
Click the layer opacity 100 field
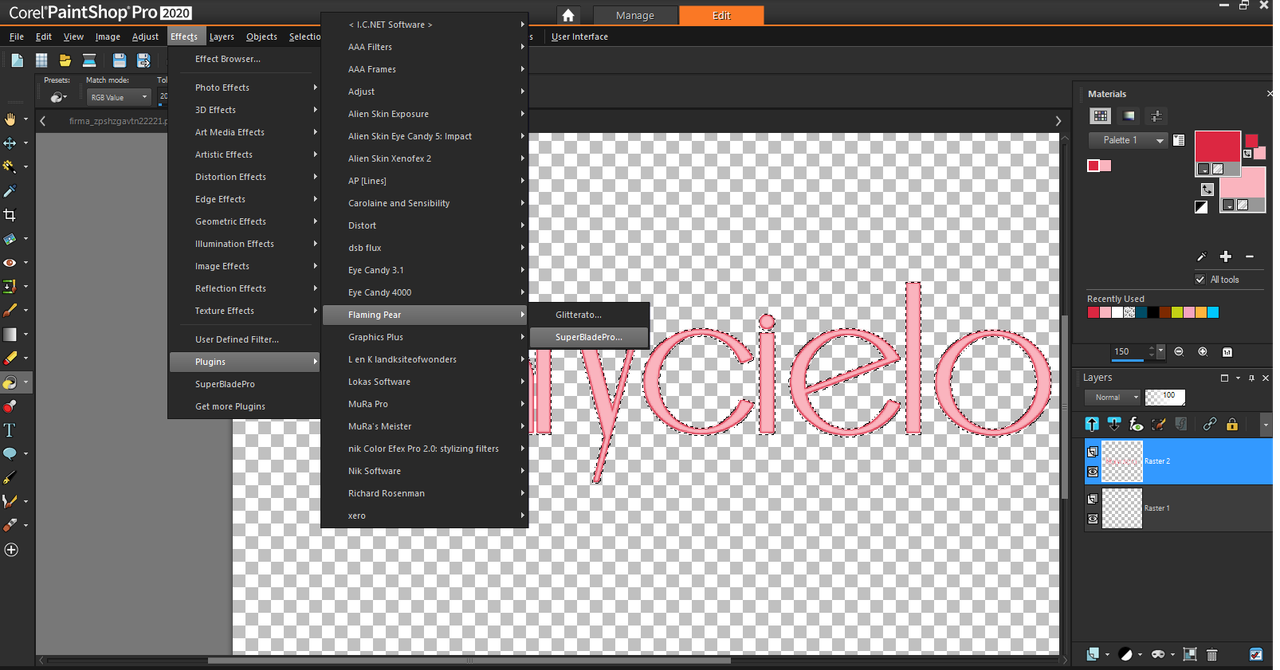[1165, 397]
